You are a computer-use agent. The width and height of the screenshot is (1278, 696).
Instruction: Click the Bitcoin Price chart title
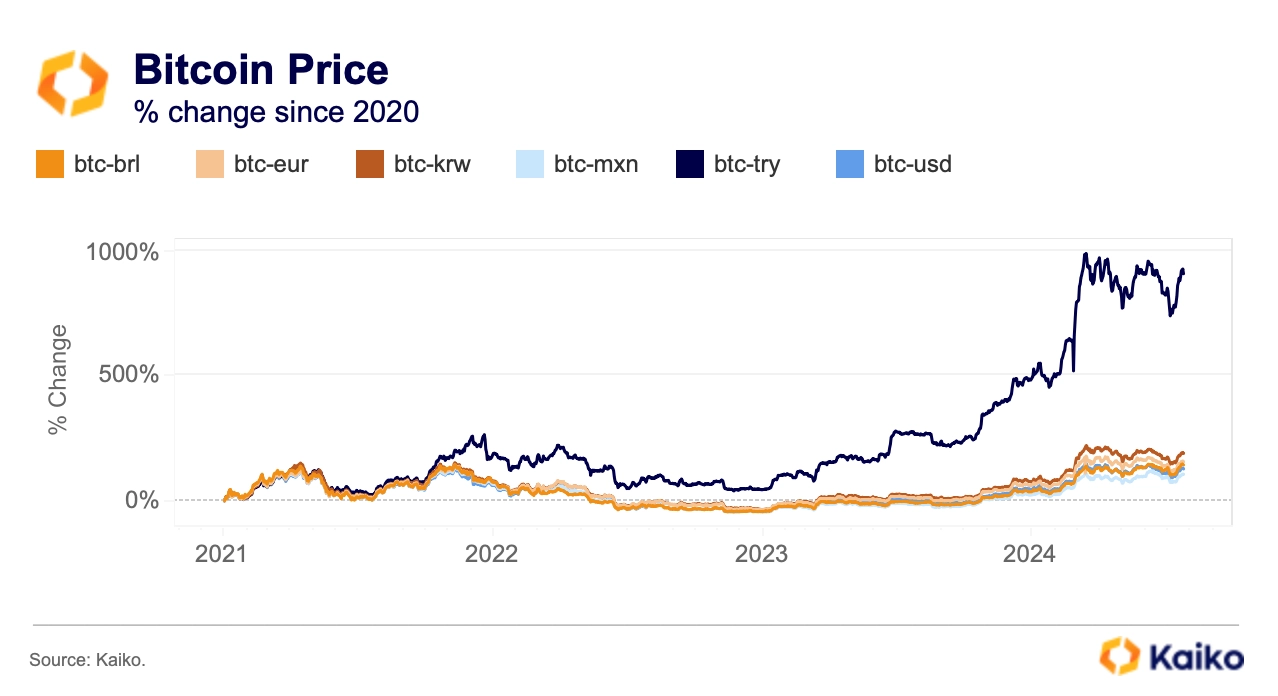pyautogui.click(x=261, y=70)
